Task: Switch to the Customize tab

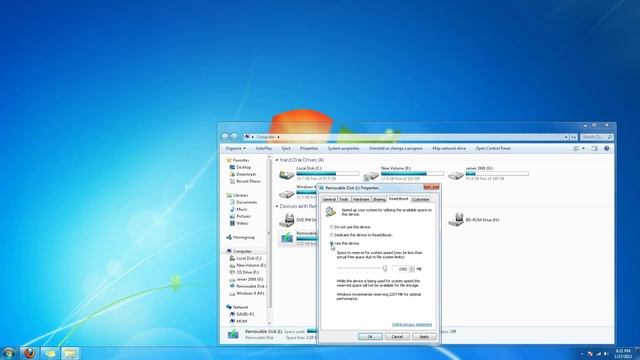Action: coord(421,199)
